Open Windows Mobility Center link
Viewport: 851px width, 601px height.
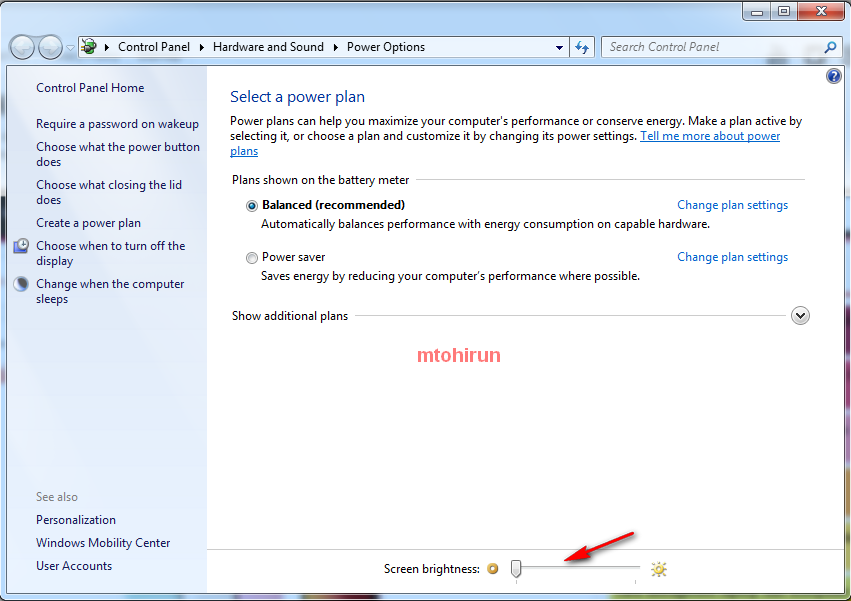point(103,542)
